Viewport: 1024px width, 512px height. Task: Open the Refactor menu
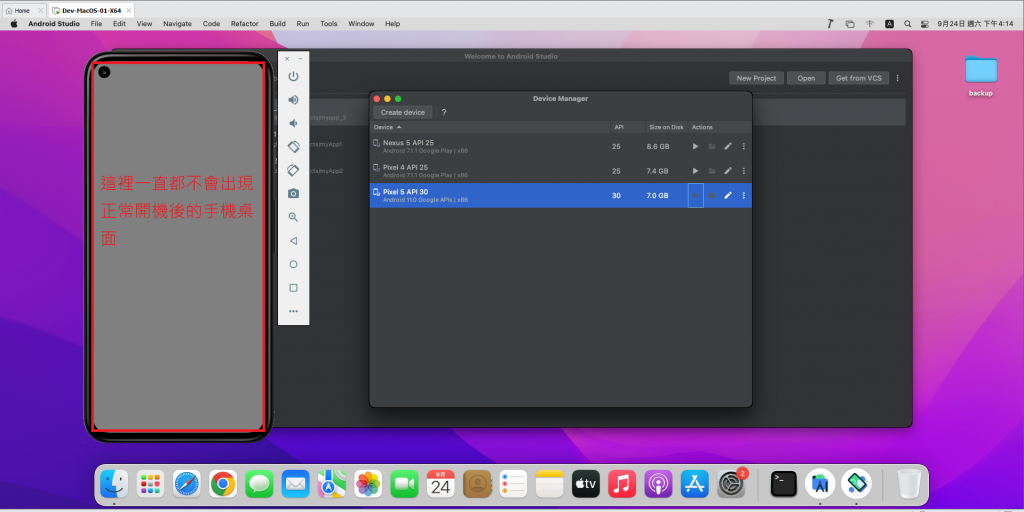pos(244,24)
